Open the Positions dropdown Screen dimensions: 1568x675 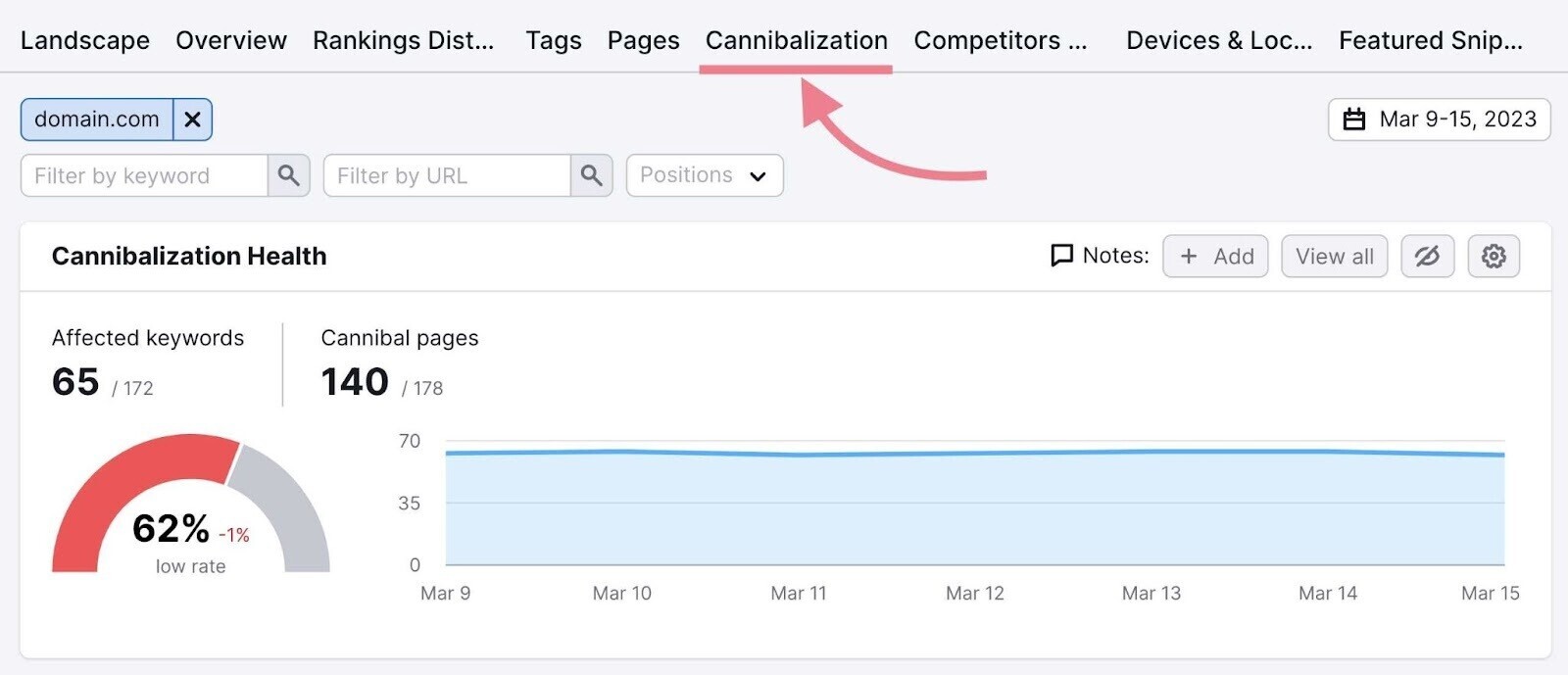(704, 175)
